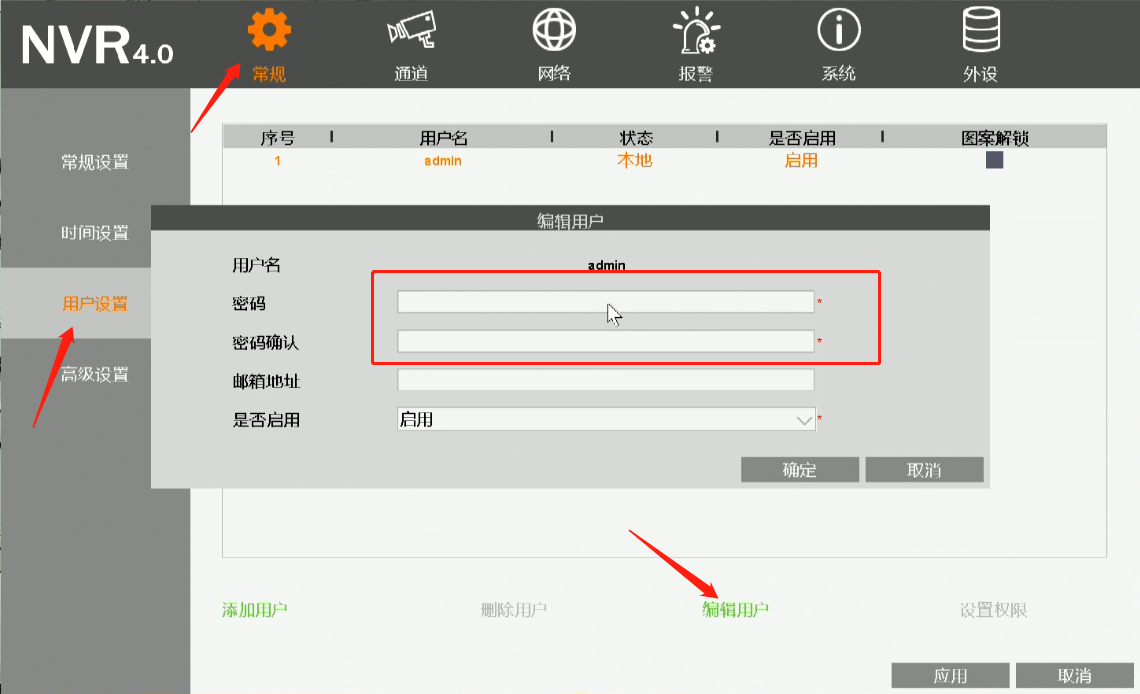The width and height of the screenshot is (1140, 694).
Task: Click the 编辑用户 link below the table
Action: (x=736, y=610)
